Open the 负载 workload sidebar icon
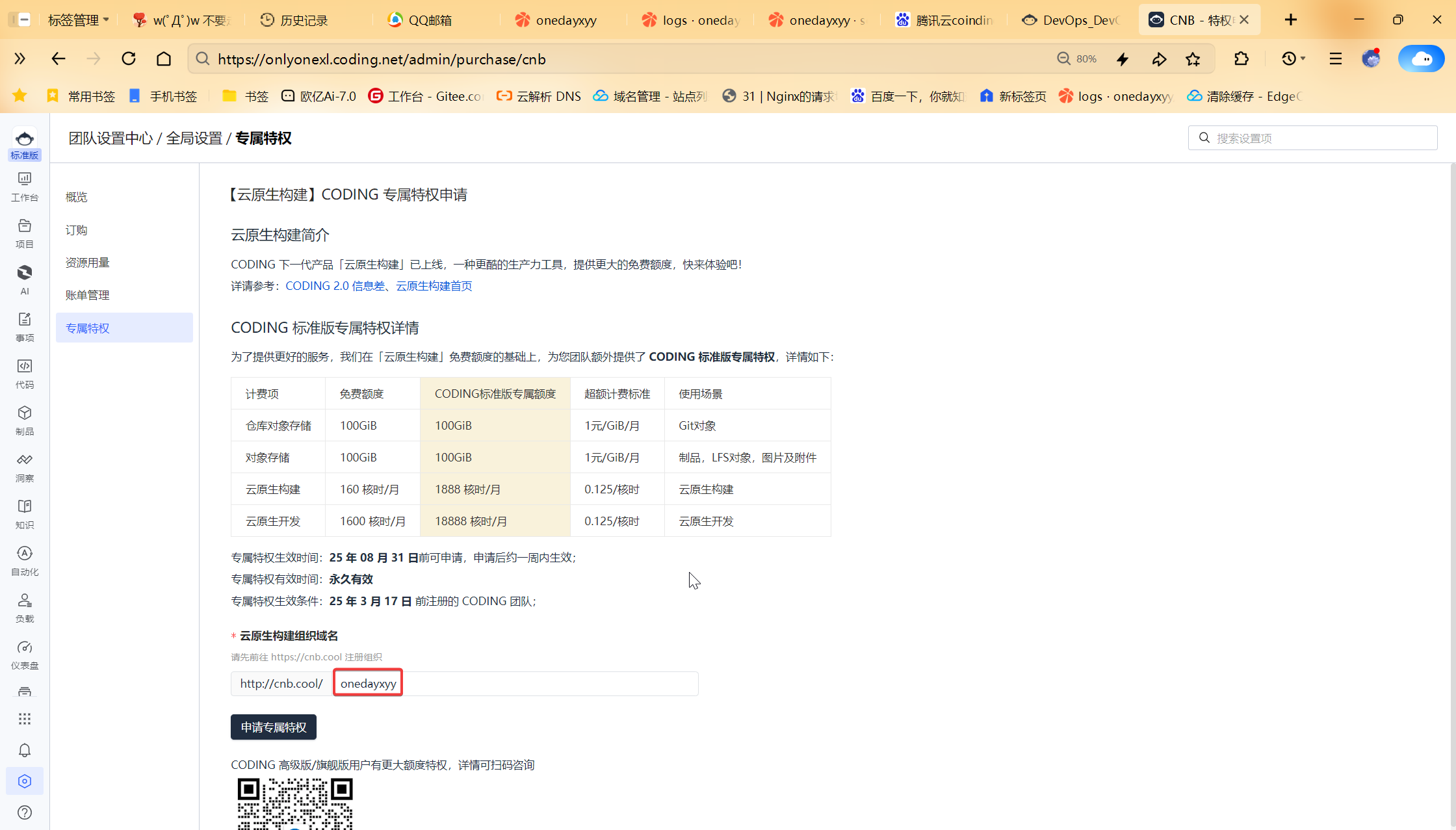The height and width of the screenshot is (830, 1456). (25, 608)
